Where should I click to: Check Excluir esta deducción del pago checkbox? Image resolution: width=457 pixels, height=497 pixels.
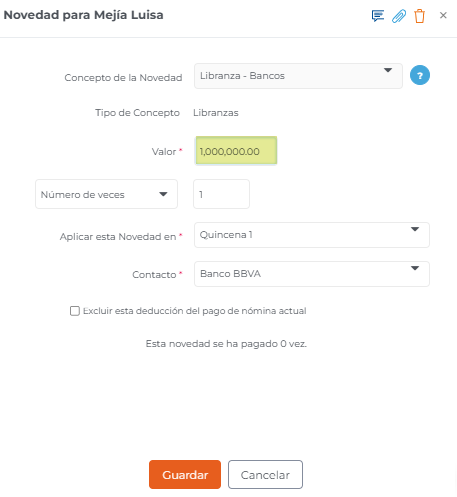click(75, 311)
